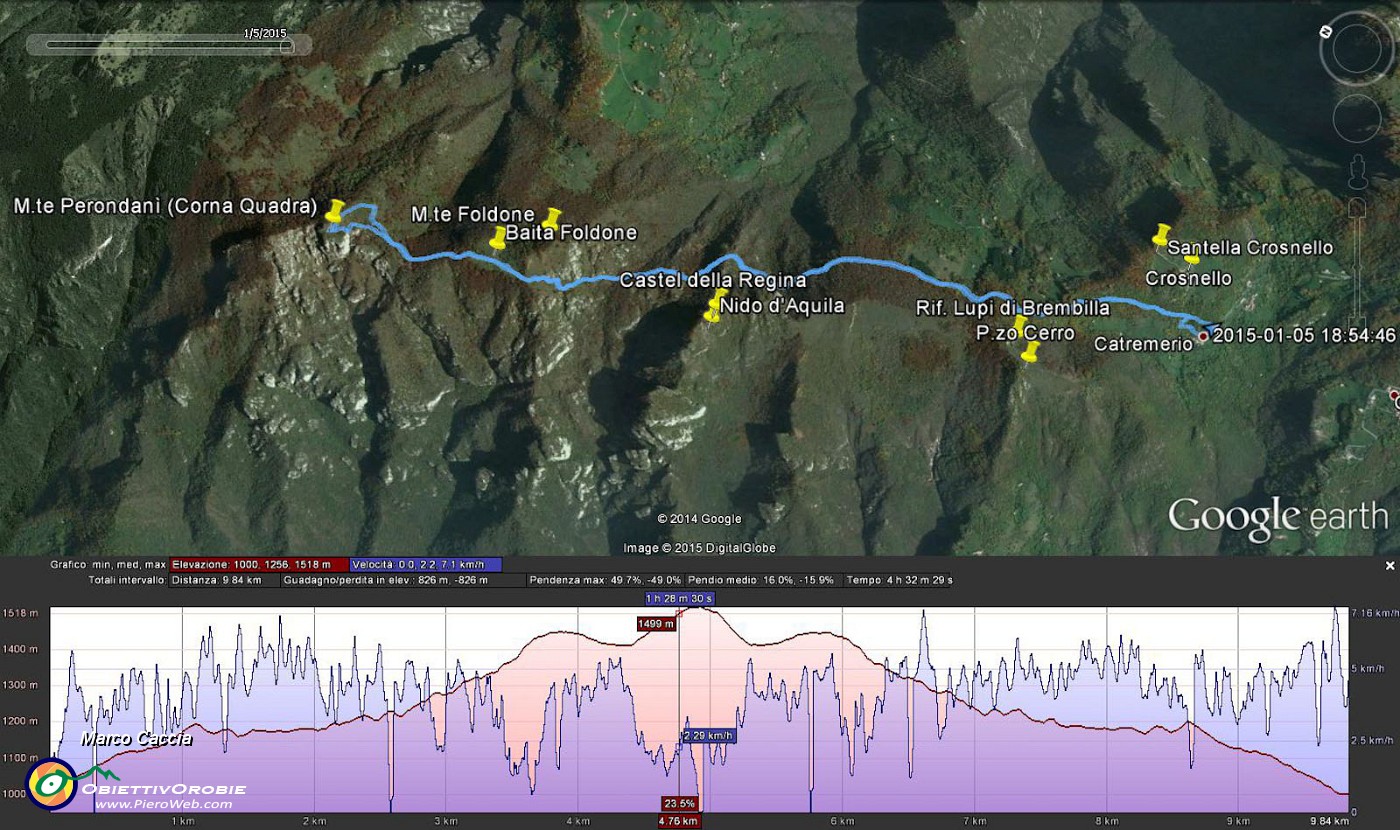This screenshot has height=830, width=1400.
Task: Click the Castel della Regina placemark label
Action: tap(713, 280)
